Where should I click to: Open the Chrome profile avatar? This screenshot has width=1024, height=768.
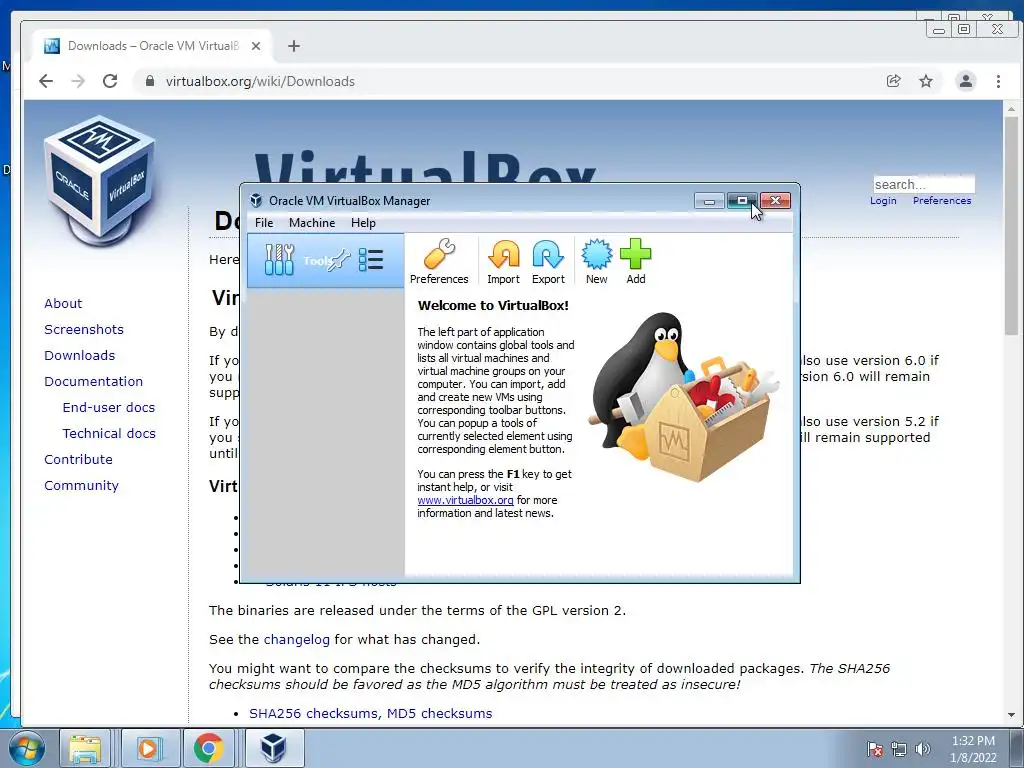coord(965,81)
